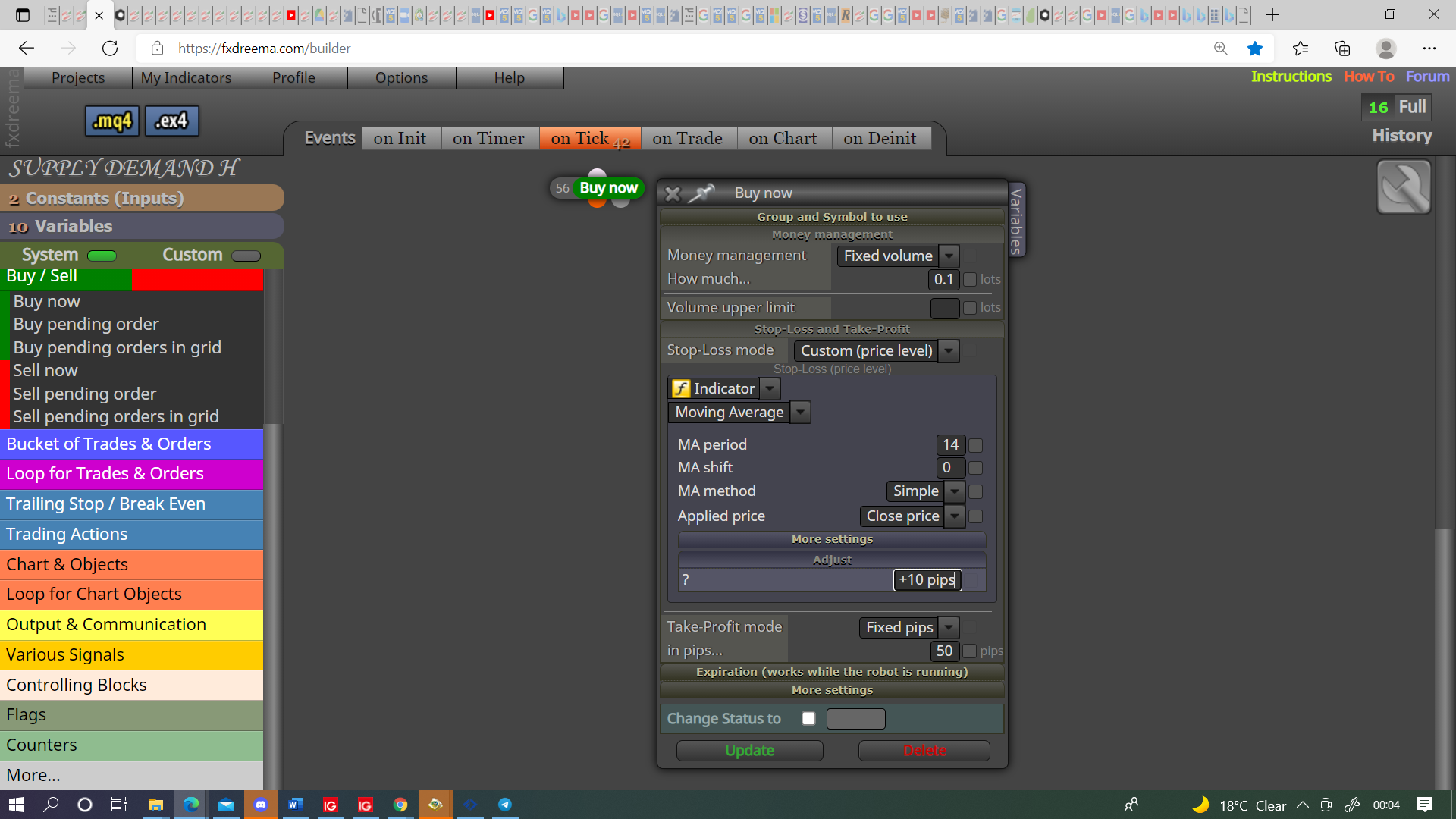Enable Change Status to checkbox

tap(808, 718)
